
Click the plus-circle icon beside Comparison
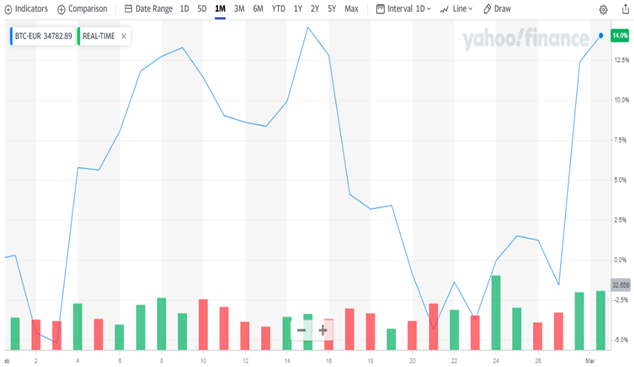point(61,9)
